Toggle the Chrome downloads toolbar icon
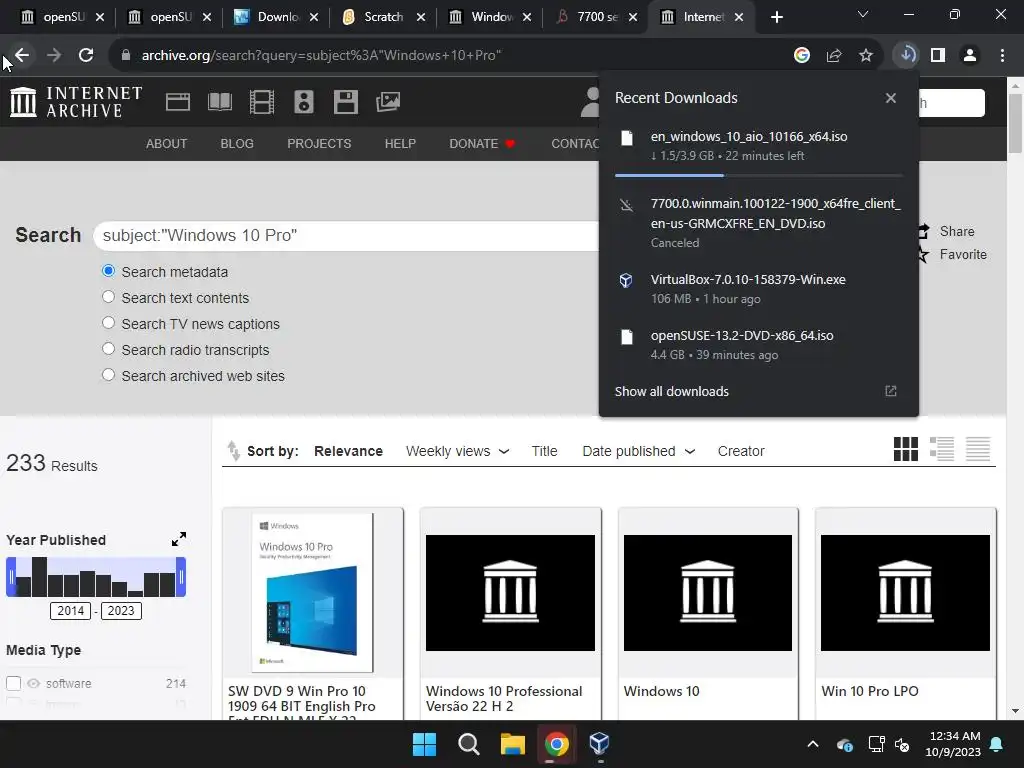Image resolution: width=1024 pixels, height=768 pixels. (906, 55)
